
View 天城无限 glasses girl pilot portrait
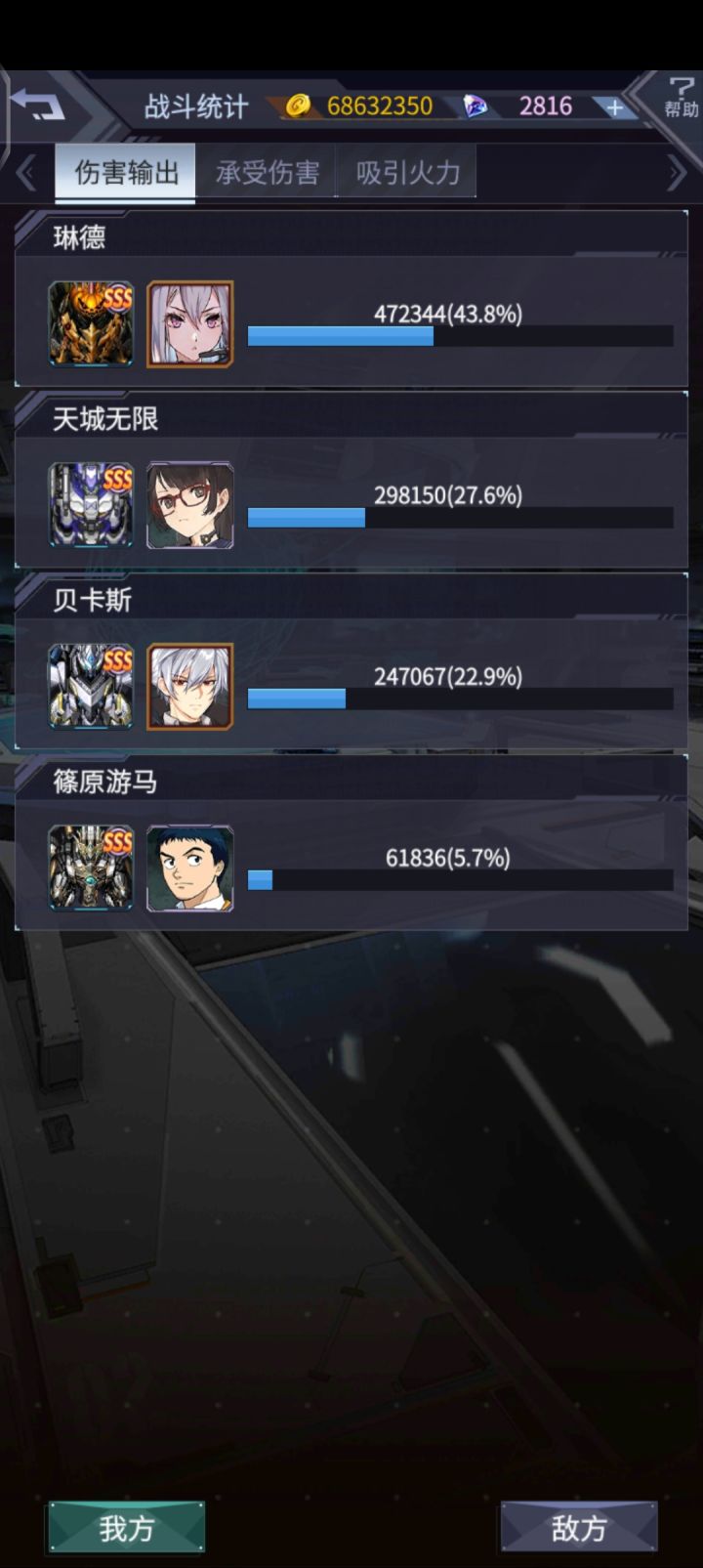(190, 505)
